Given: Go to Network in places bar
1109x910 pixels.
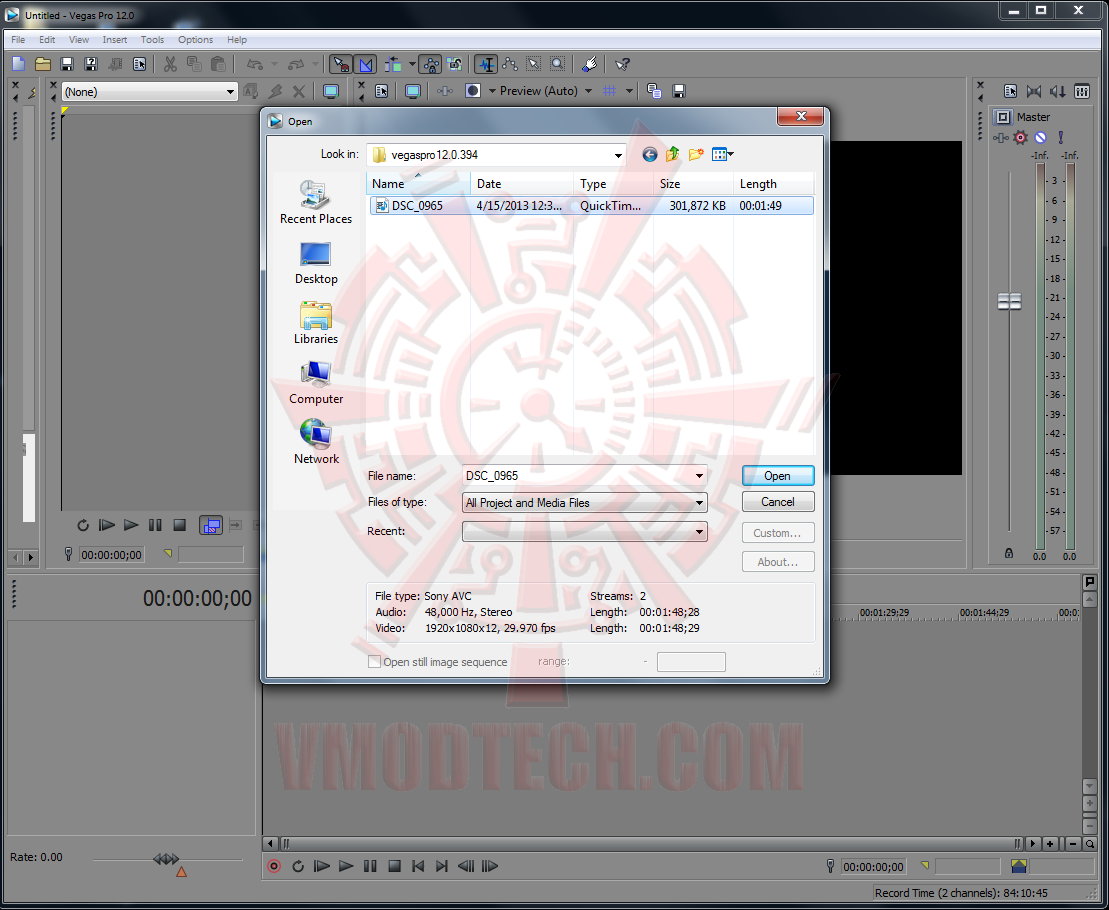Looking at the screenshot, I should (315, 442).
